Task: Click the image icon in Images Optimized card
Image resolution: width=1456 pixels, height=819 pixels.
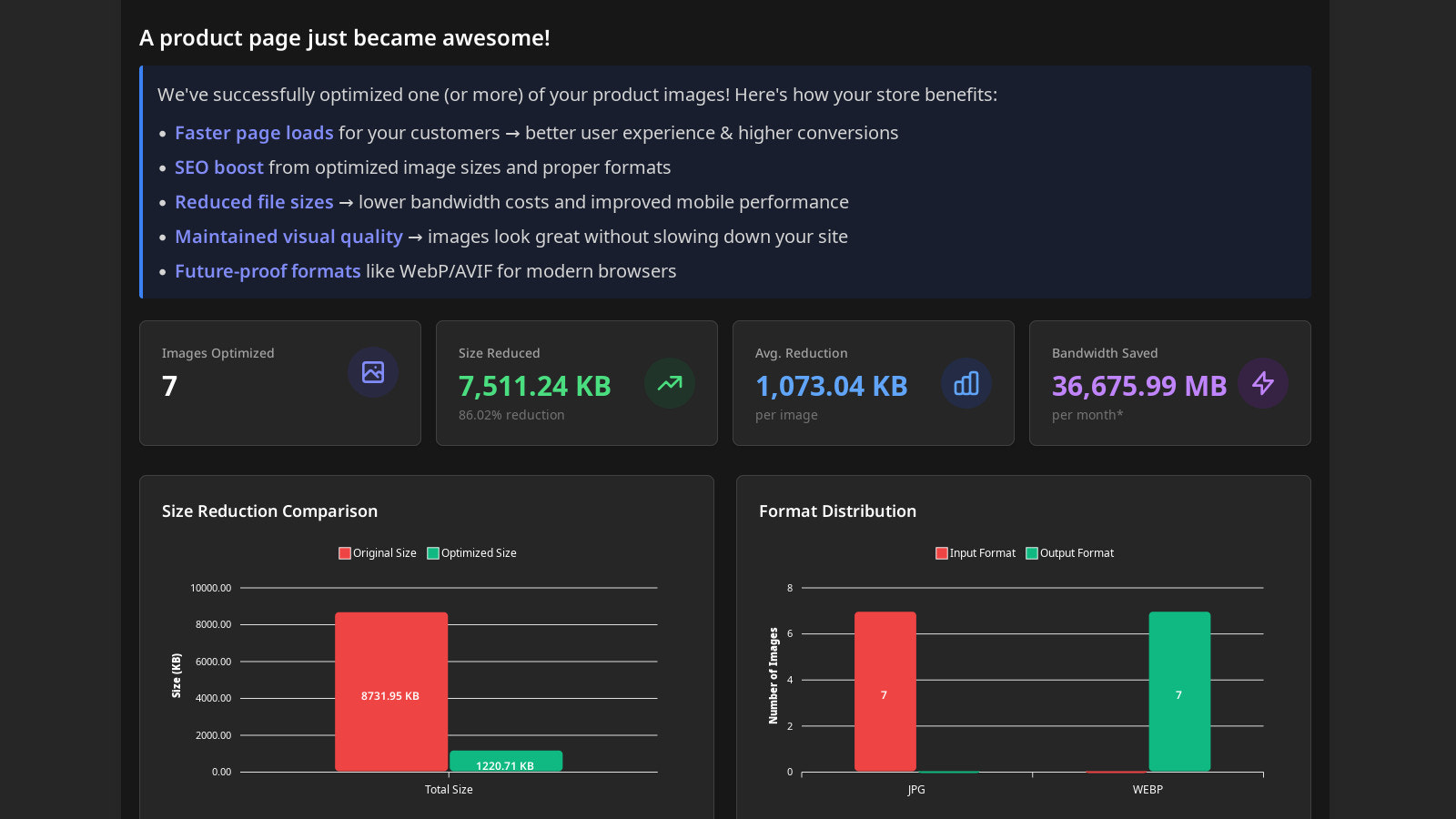Action: click(373, 372)
